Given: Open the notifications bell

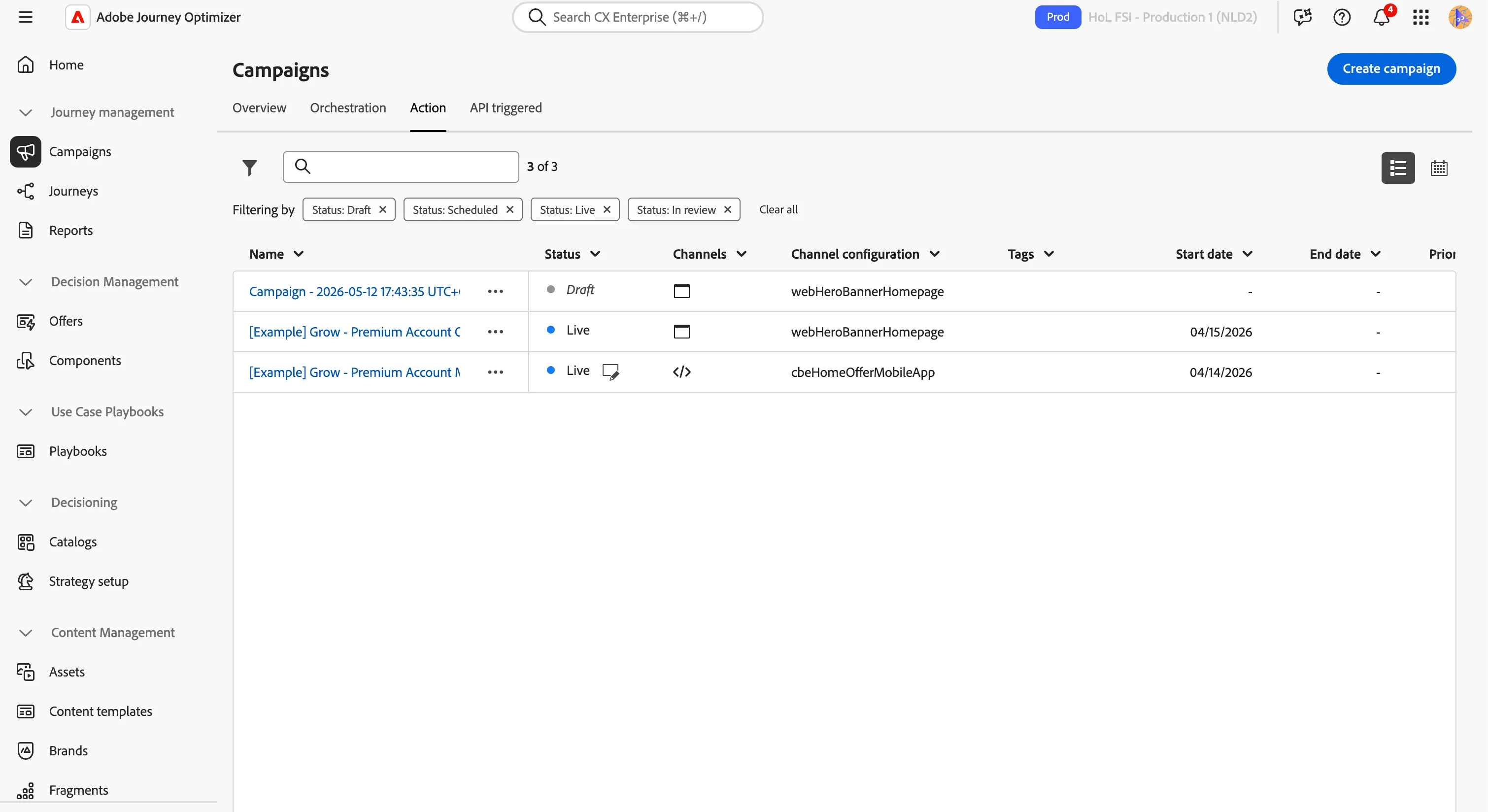Looking at the screenshot, I should (1381, 17).
